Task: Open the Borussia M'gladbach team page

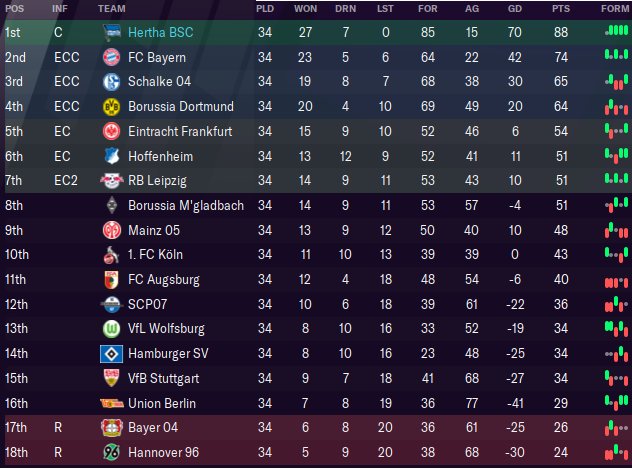Action: coord(186,205)
